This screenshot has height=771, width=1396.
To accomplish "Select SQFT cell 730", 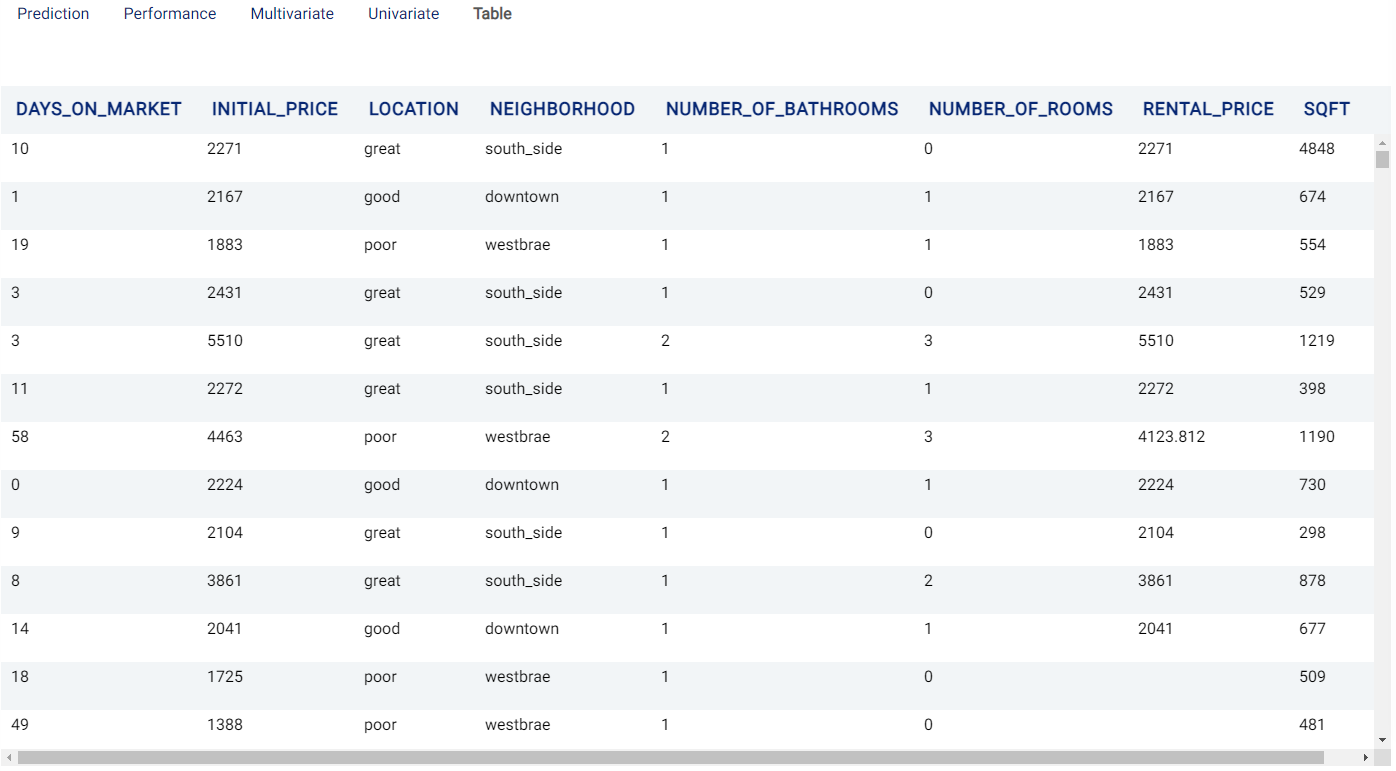I will pos(1313,485).
